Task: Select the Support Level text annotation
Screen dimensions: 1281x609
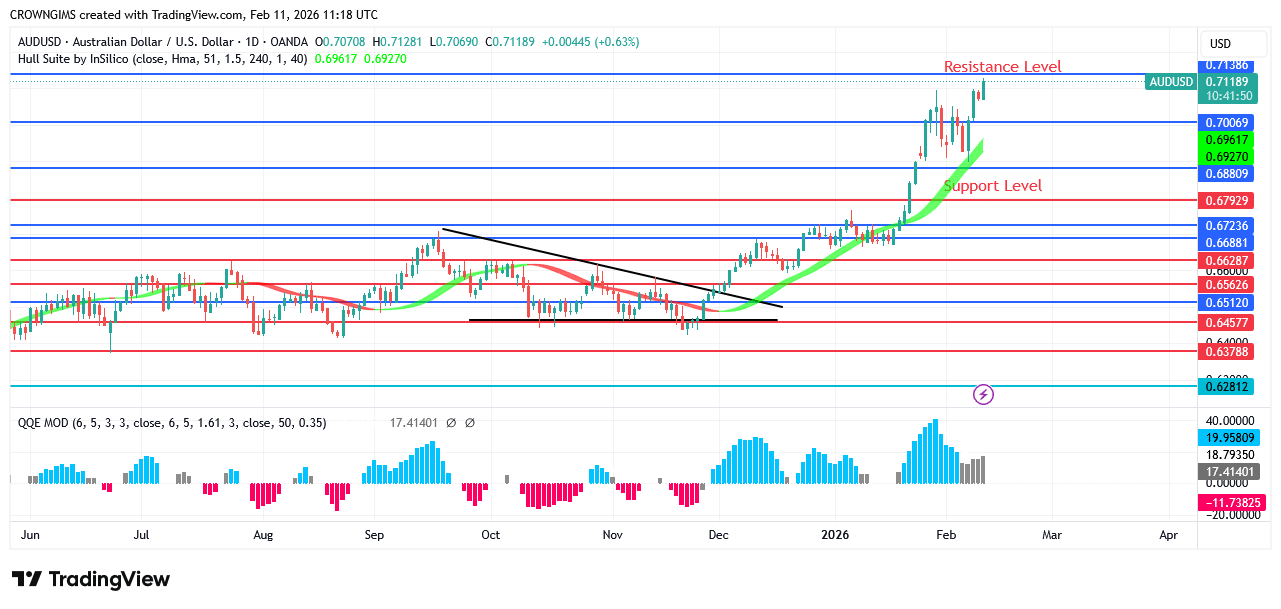Action: [993, 186]
